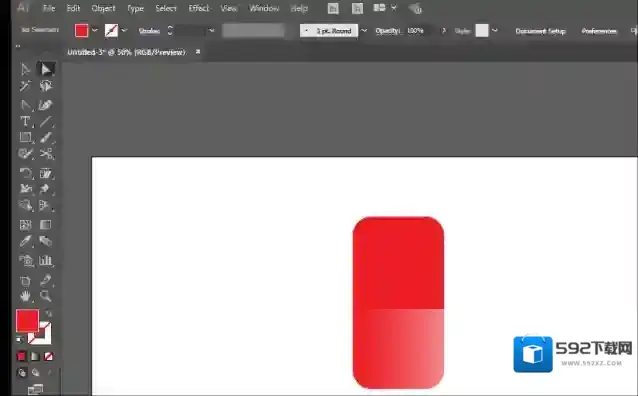Select the Type tool
This screenshot has width=638, height=396.
(25, 121)
